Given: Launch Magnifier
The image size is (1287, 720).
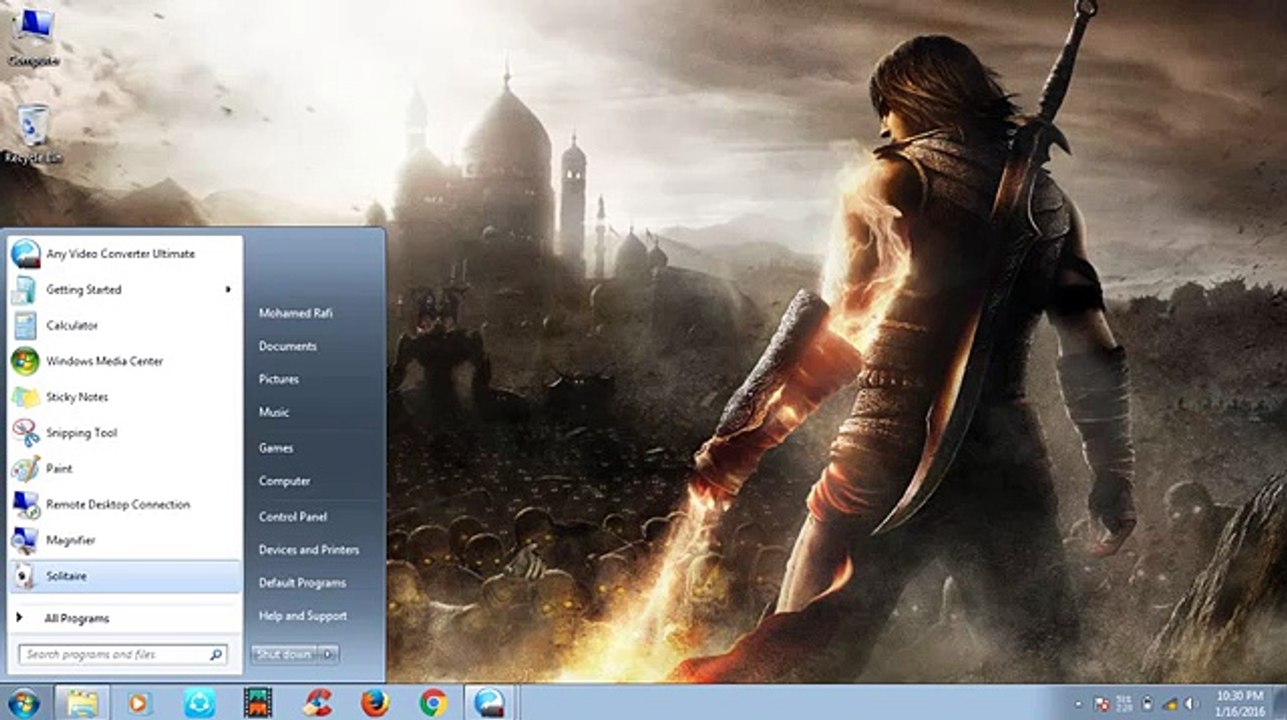Looking at the screenshot, I should (x=125, y=540).
